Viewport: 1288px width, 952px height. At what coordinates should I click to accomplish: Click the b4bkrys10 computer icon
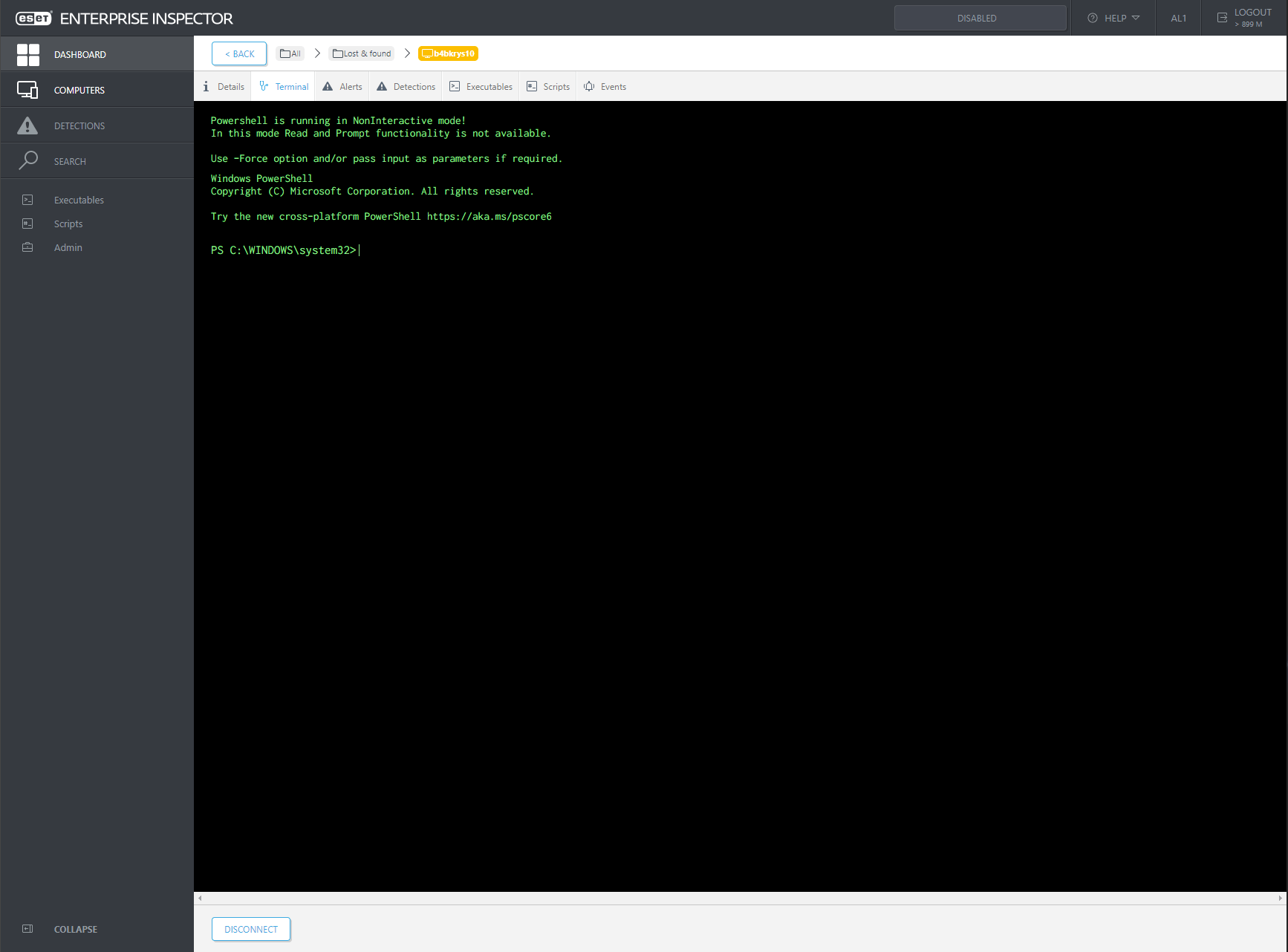(427, 53)
